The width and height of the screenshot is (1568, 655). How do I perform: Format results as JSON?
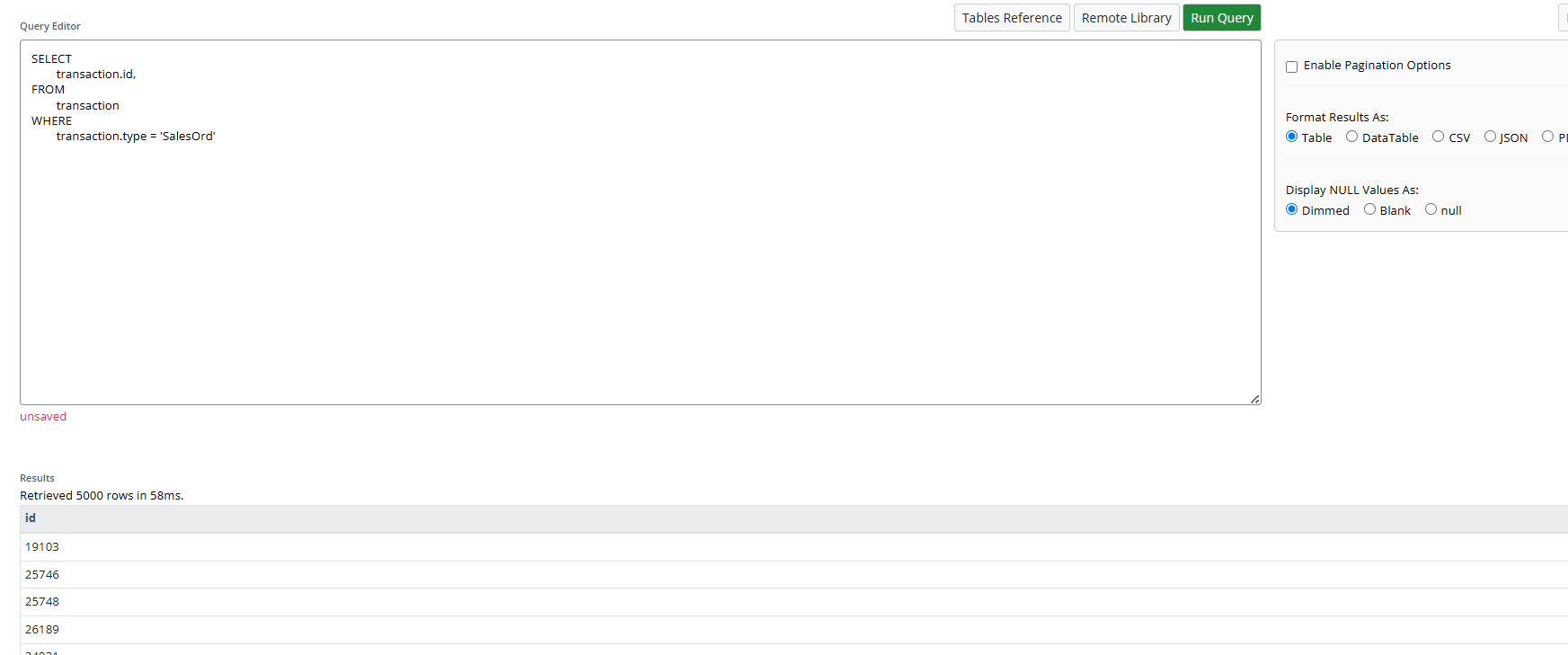[1490, 137]
